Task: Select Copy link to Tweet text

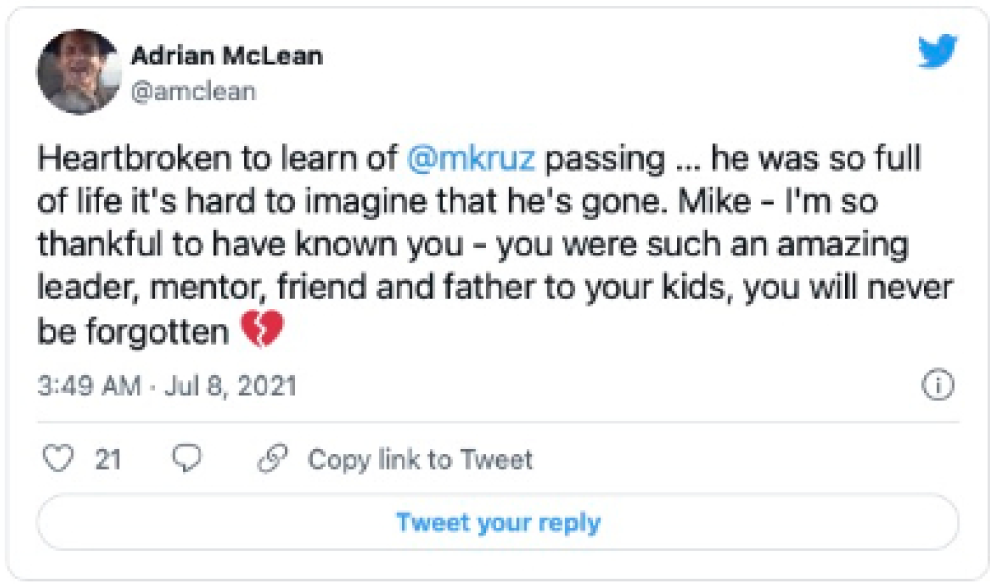Action: pos(420,459)
